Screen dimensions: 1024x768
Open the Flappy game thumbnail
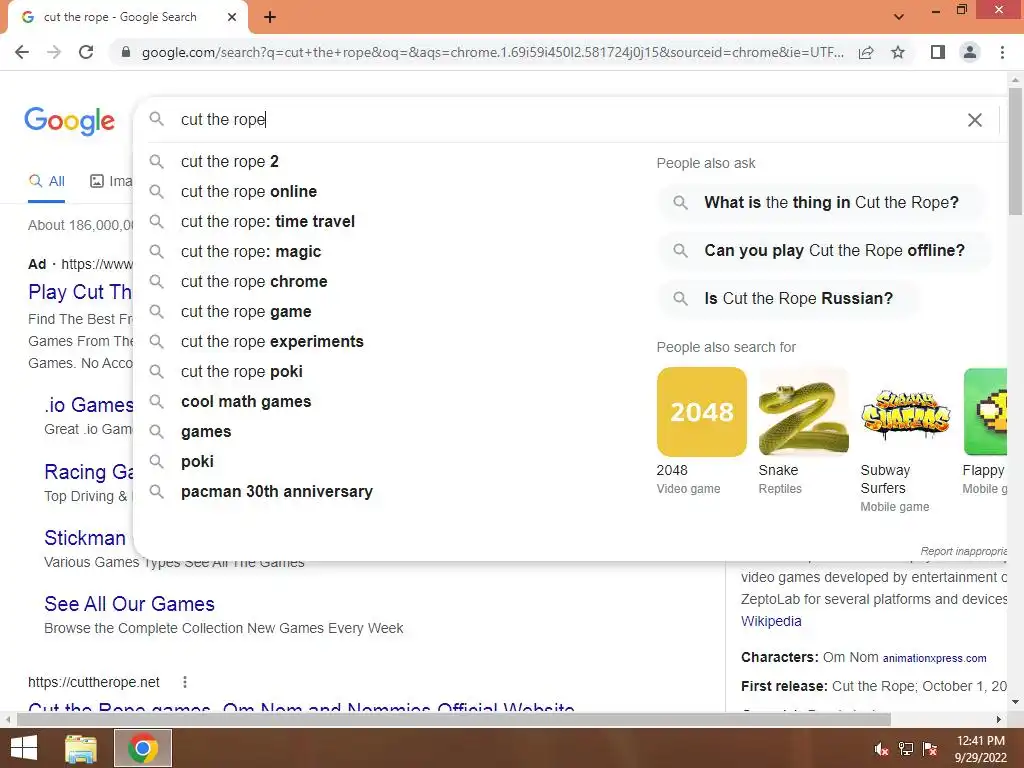tap(985, 411)
